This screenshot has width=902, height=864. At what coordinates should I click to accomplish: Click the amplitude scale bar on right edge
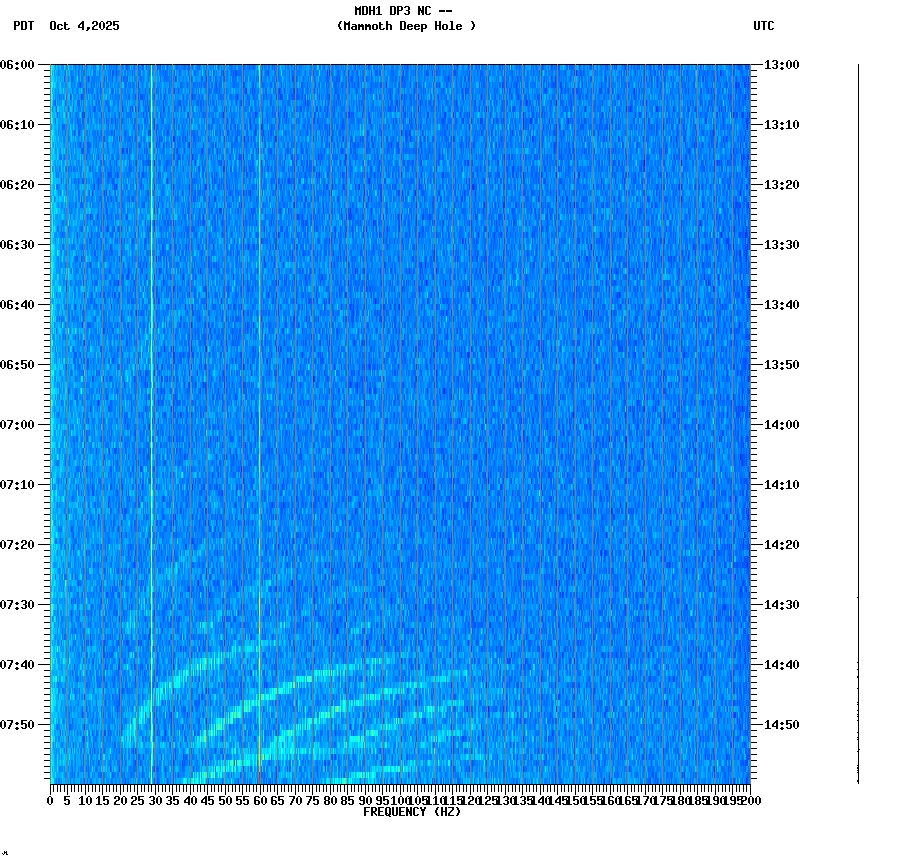[856, 420]
